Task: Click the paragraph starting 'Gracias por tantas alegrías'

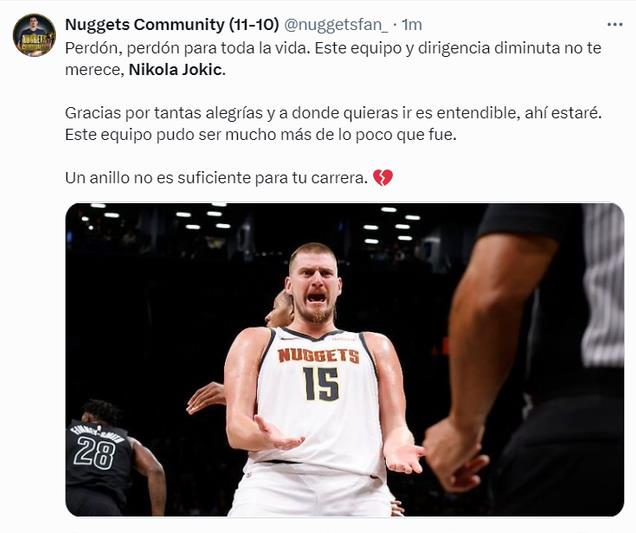Action: (x=333, y=124)
